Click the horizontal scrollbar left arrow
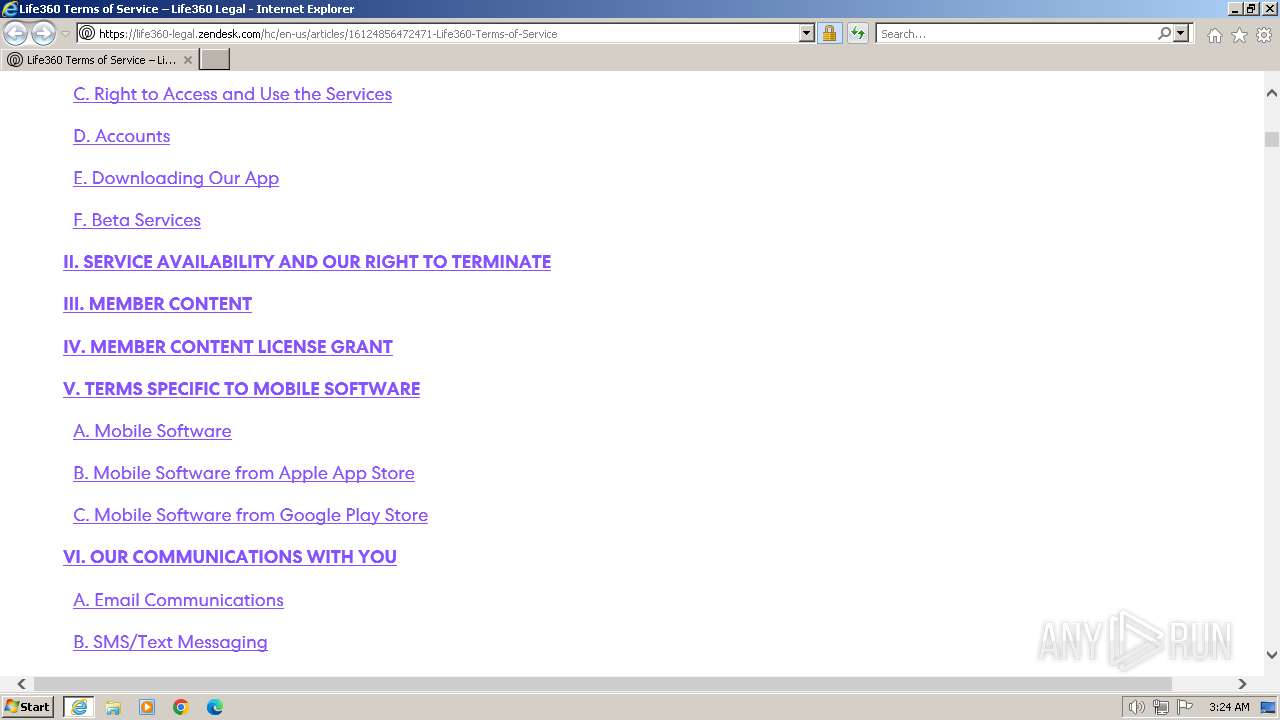 21,684
